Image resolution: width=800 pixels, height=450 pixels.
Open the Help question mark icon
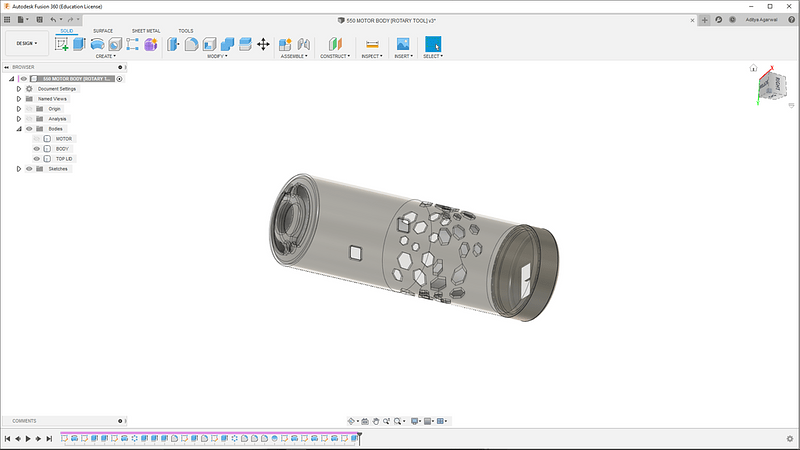click(791, 20)
